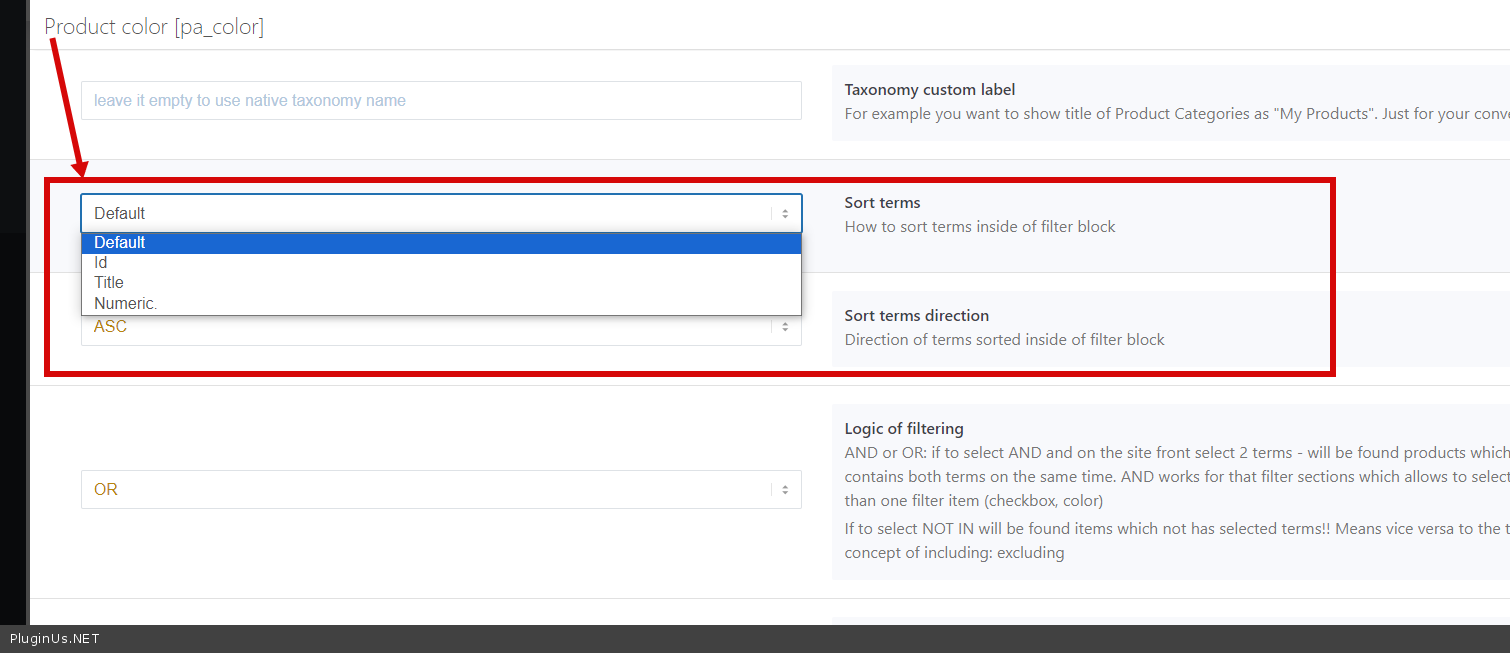
Task: Click the Product color [pa_color] heading
Action: [x=154, y=27]
